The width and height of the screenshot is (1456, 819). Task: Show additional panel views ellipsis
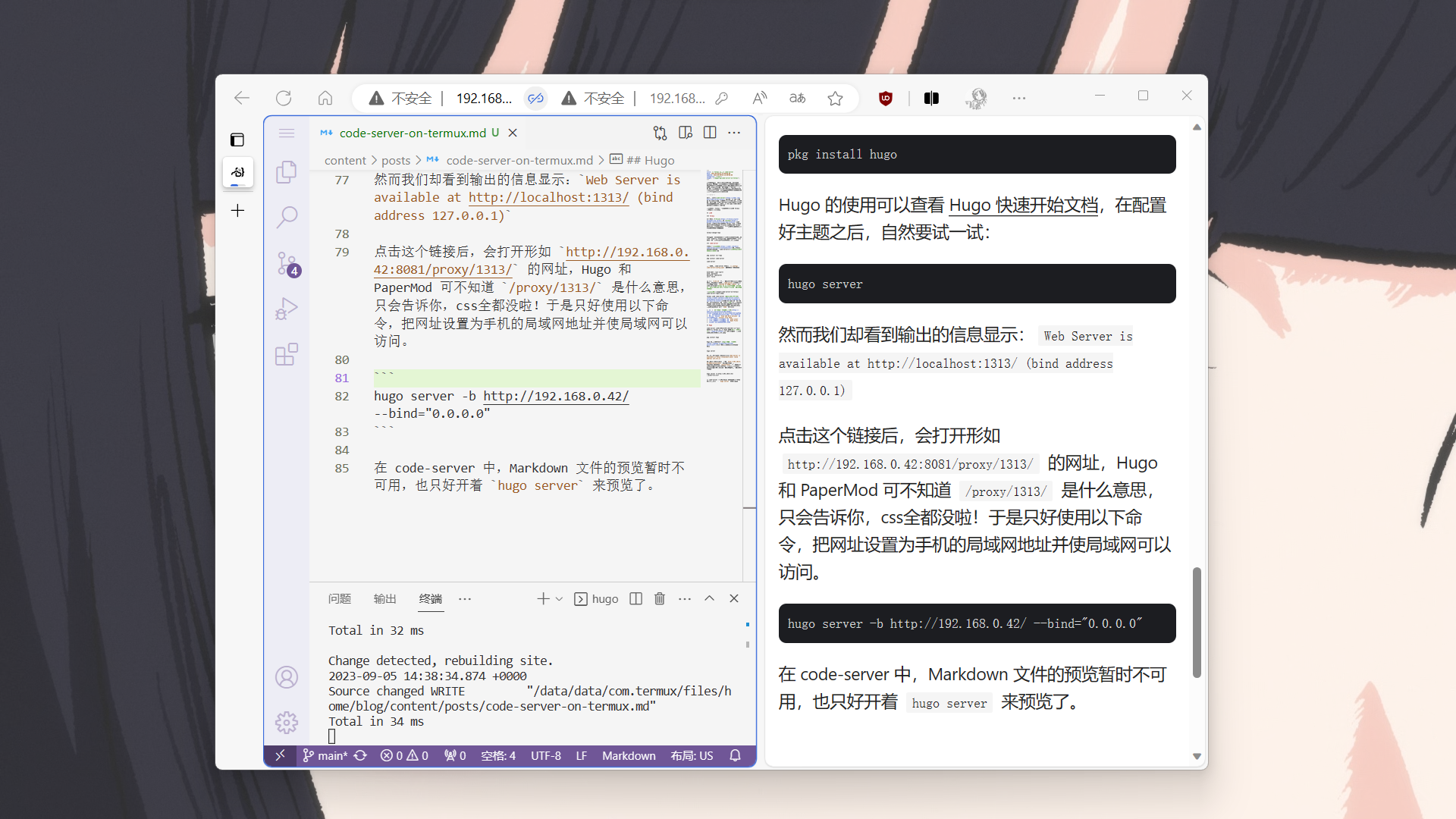[465, 599]
